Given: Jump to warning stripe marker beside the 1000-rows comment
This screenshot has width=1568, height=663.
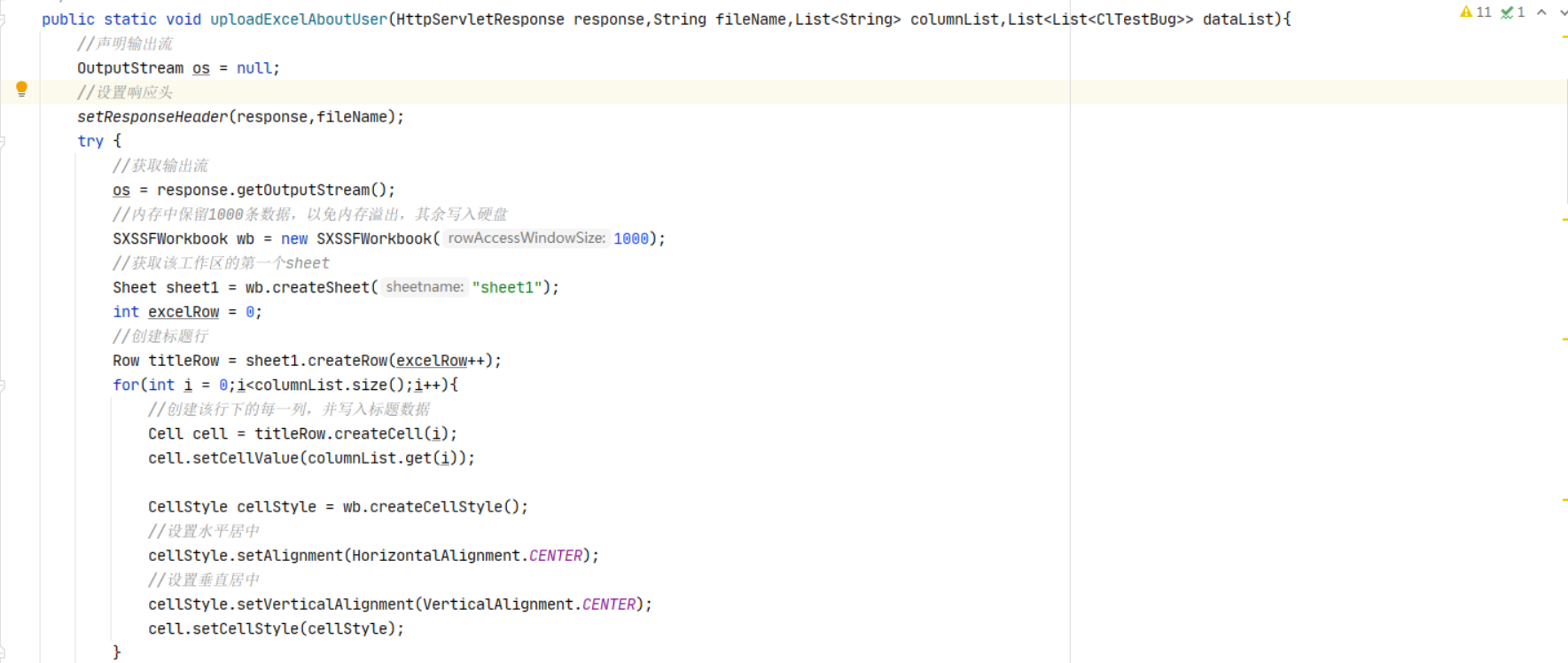Looking at the screenshot, I should (1564, 219).
